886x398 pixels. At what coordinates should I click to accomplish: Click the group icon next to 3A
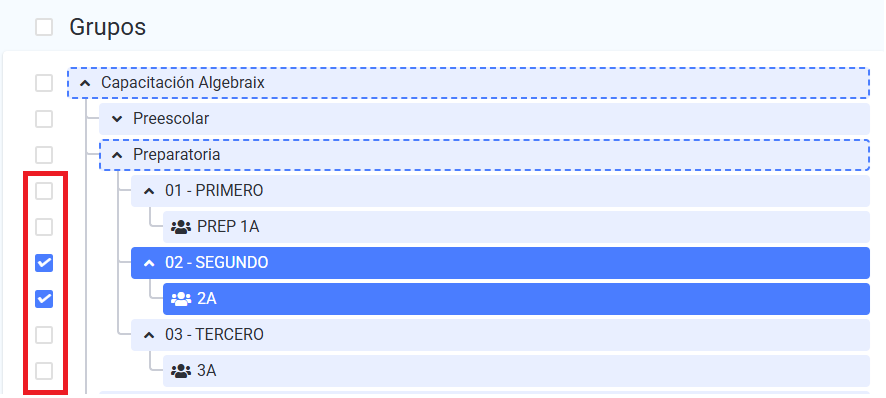[x=181, y=371]
